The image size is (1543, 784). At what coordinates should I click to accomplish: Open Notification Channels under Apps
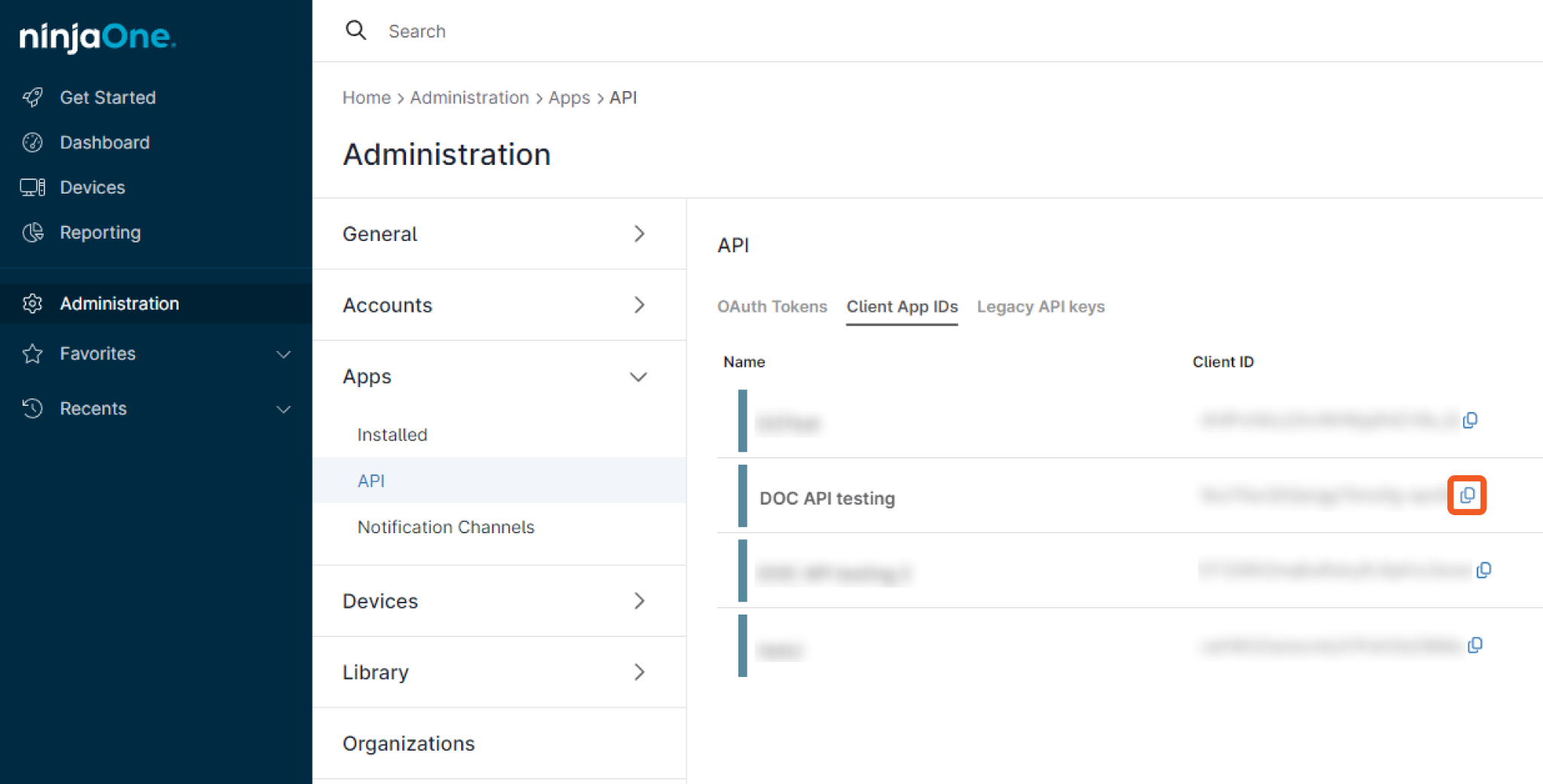[x=445, y=527]
